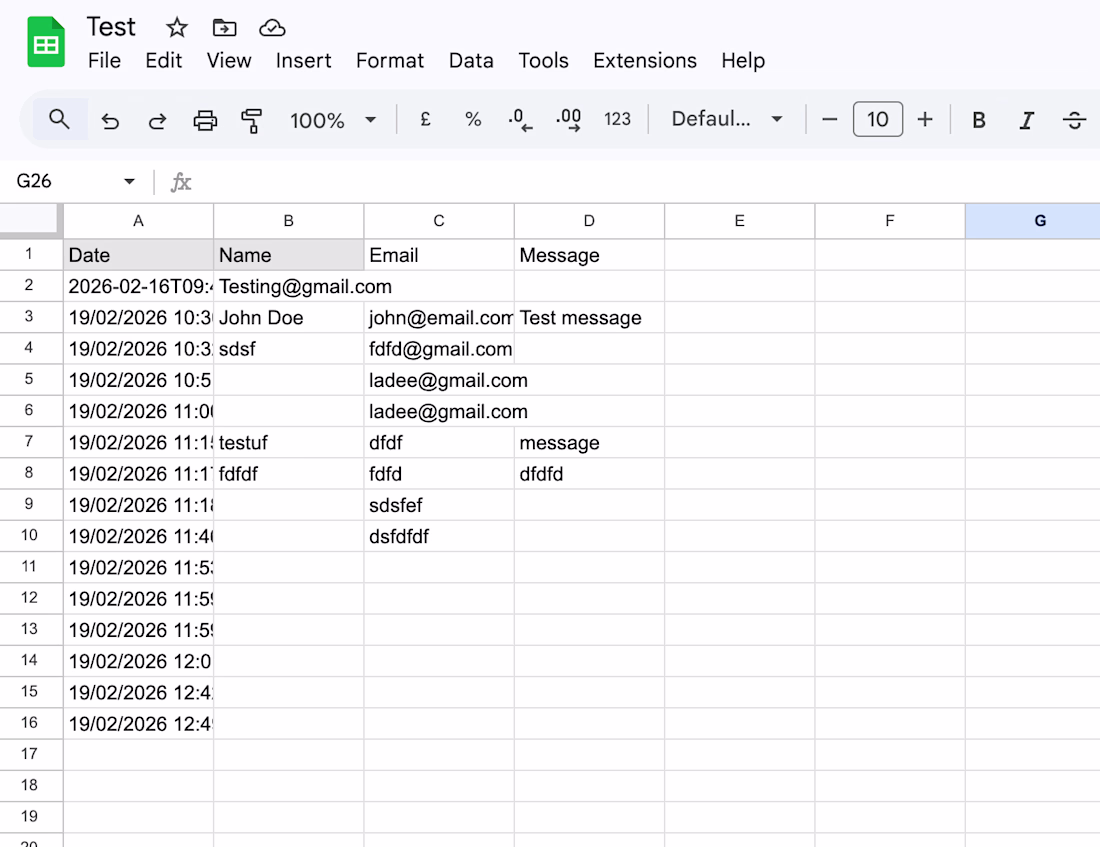Click the Date header cell
The width and height of the screenshot is (1100, 847).
(138, 255)
